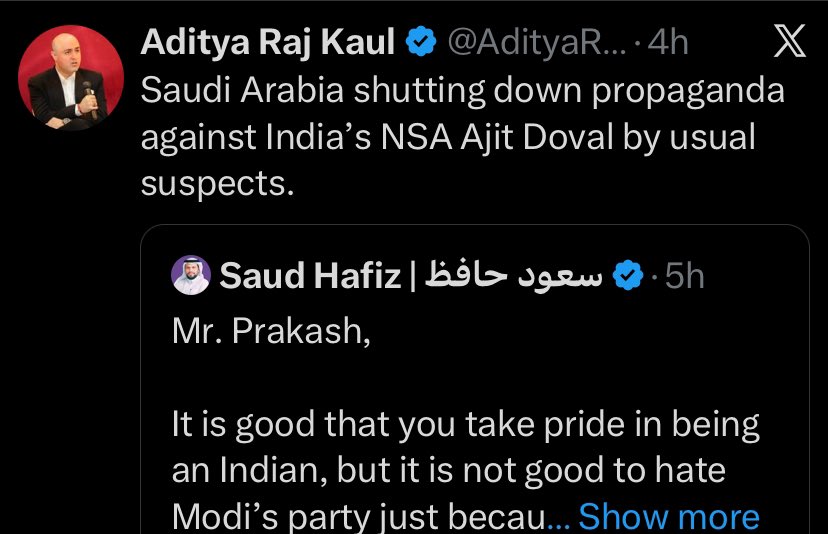This screenshot has width=828, height=534.
Task: Click Aditya Raj Kaul's blue verified badge
Action: 422,43
